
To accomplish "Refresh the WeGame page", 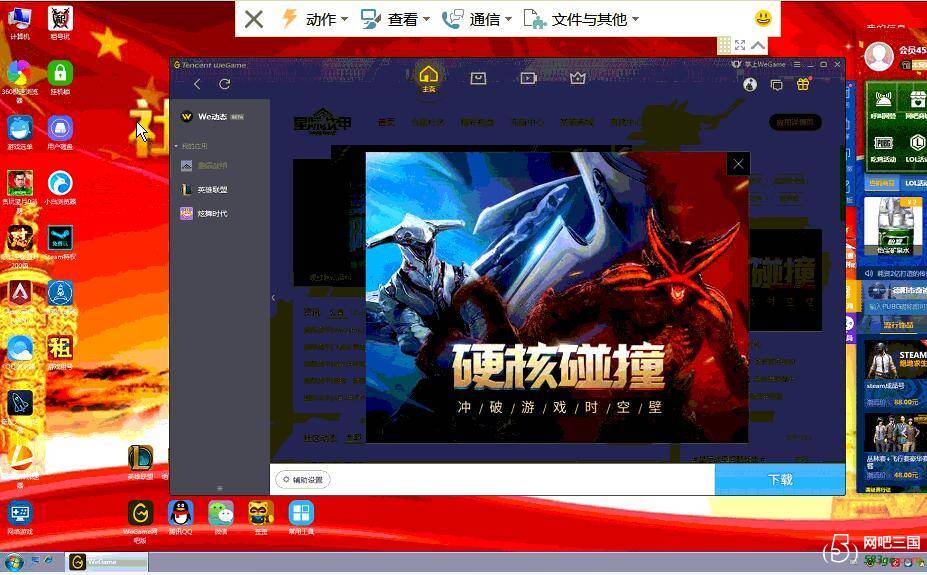I will (x=225, y=85).
